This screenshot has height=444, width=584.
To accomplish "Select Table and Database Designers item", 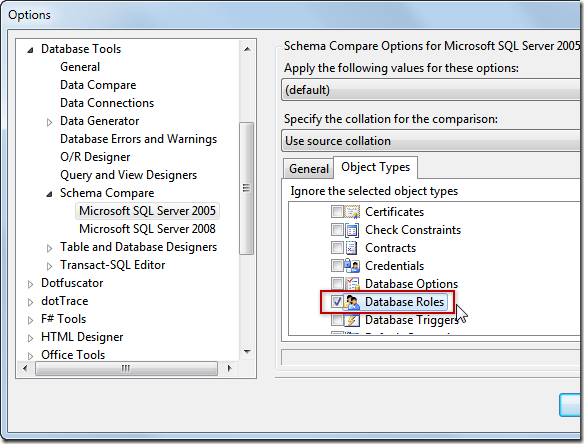I will [x=138, y=247].
